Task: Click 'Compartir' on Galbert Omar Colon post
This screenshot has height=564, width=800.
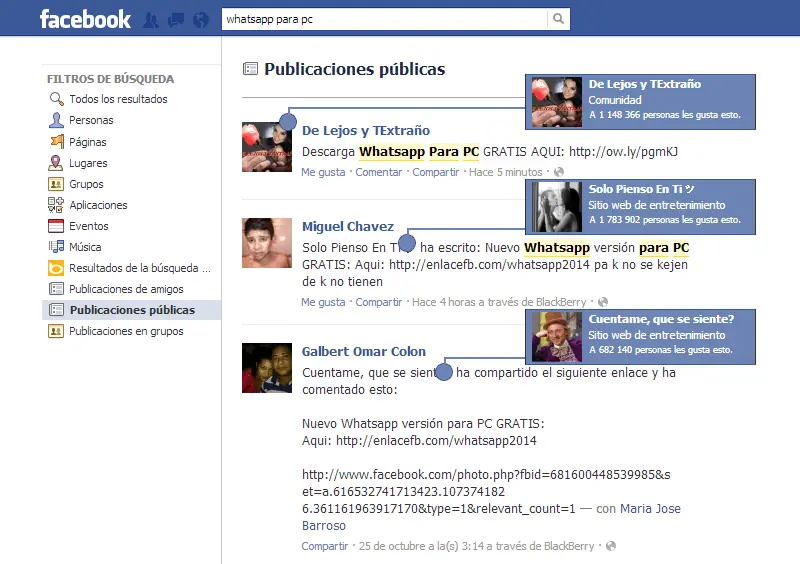Action: [324, 546]
